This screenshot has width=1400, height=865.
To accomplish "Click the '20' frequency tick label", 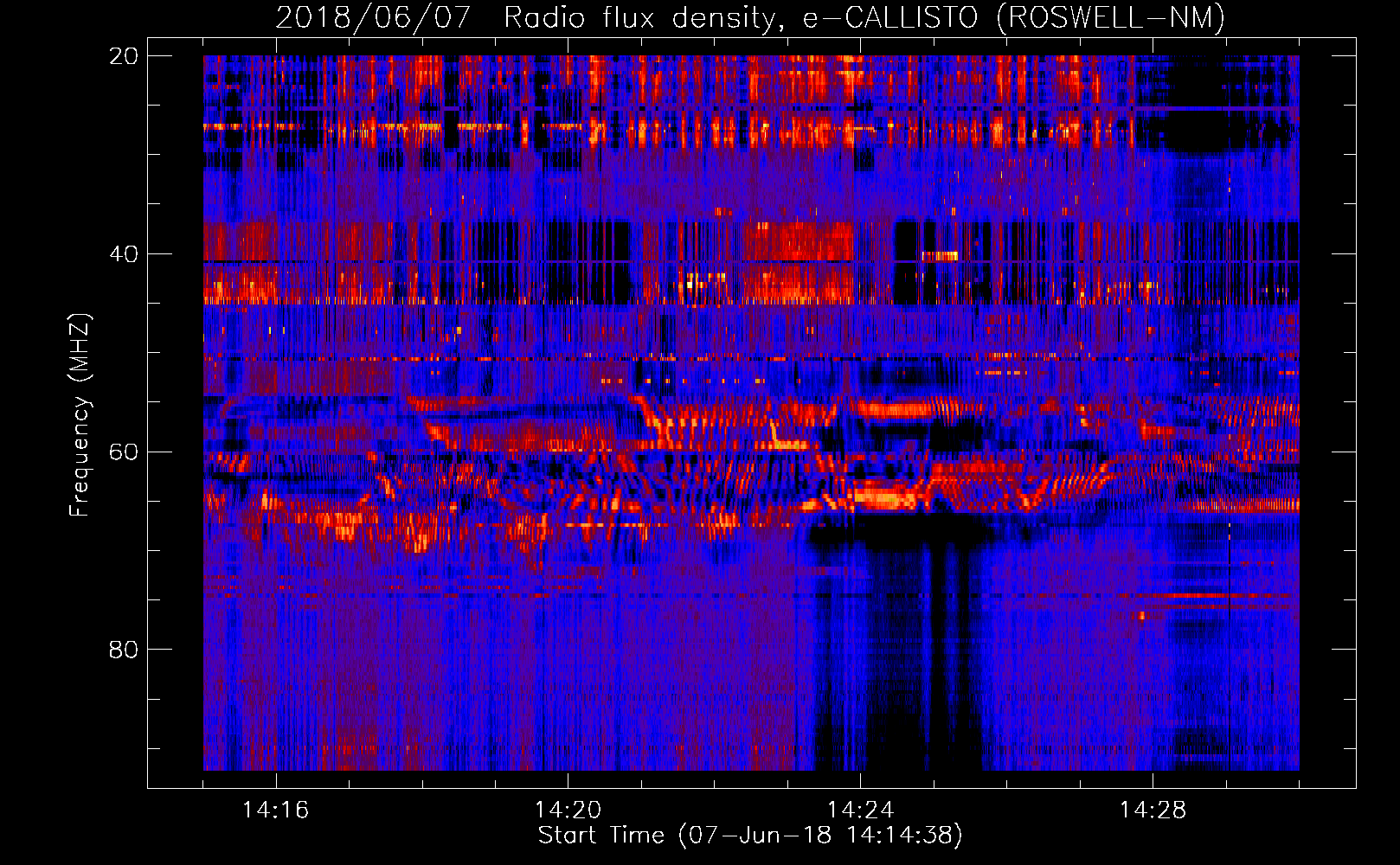I will pyautogui.click(x=124, y=56).
